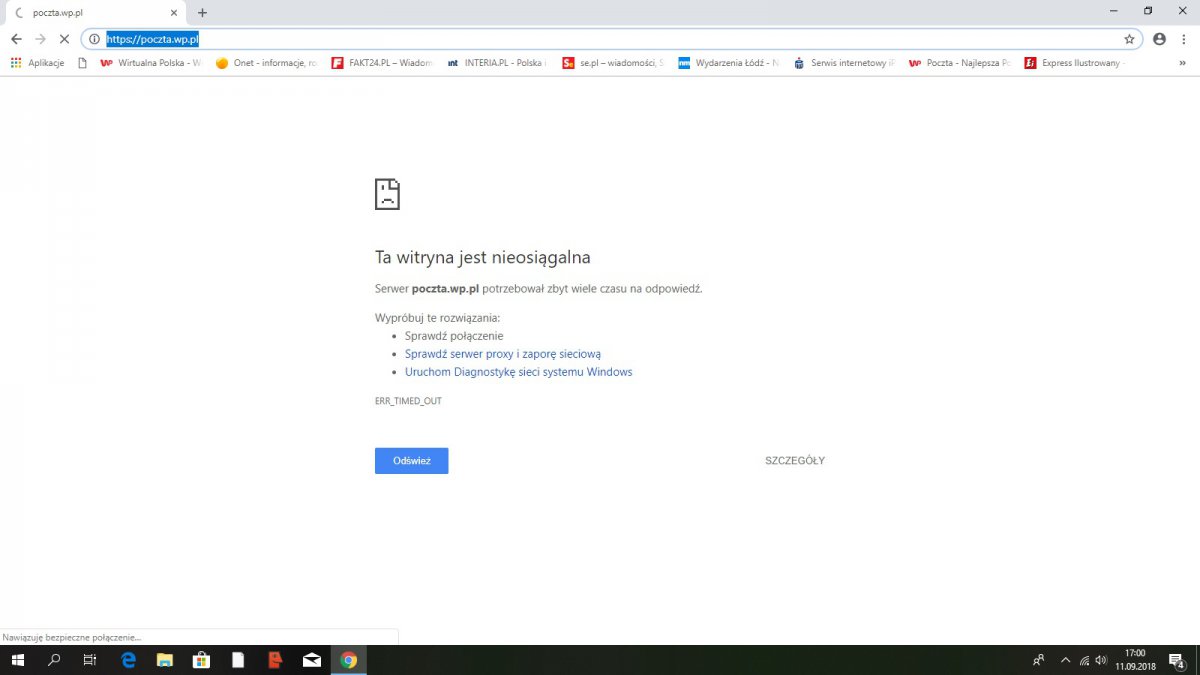Open the se.pl wiadomości bookmark
Screen dimensions: 1200x675
coord(612,63)
